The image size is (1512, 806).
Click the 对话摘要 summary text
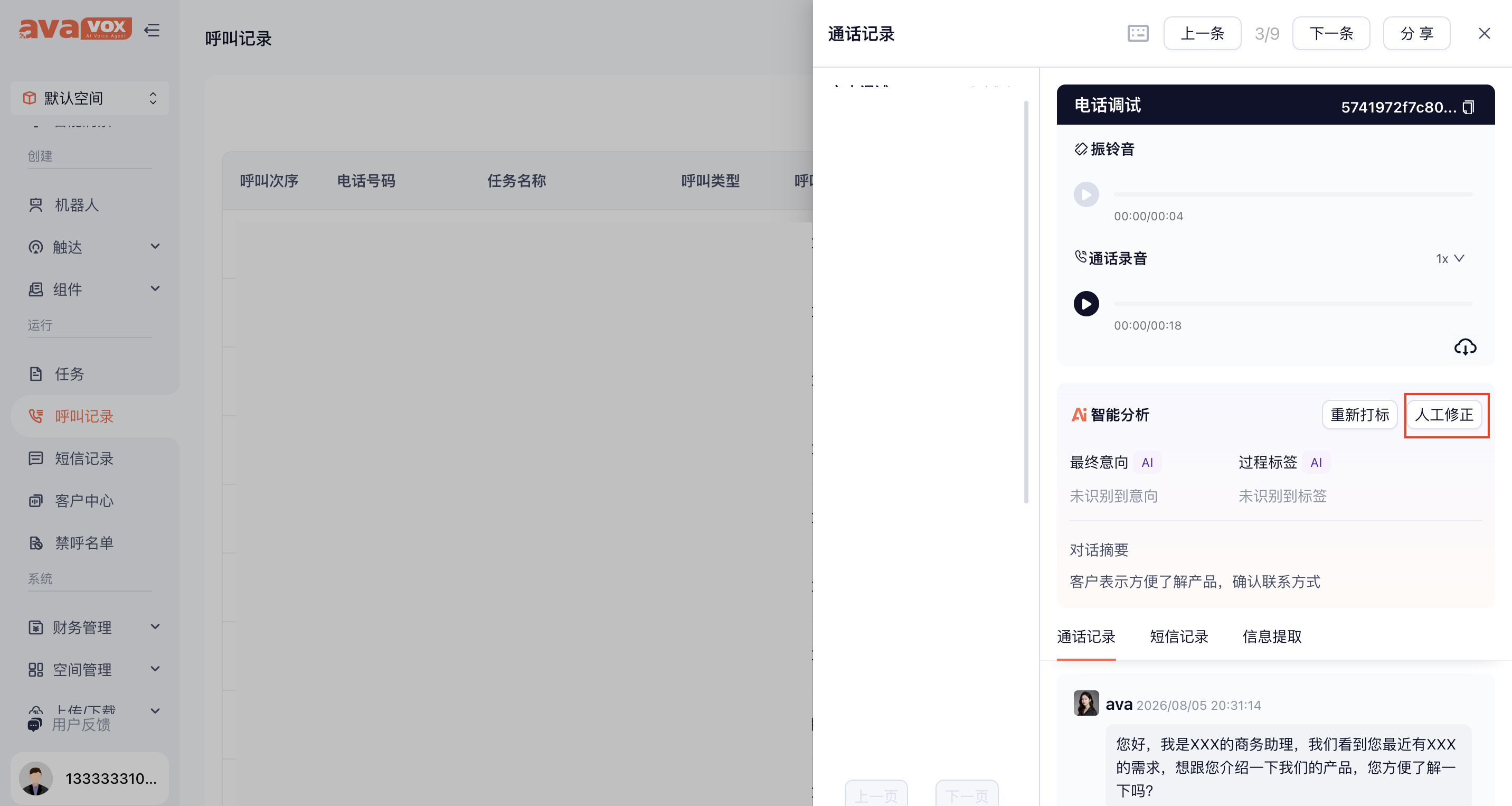[x=1195, y=582]
